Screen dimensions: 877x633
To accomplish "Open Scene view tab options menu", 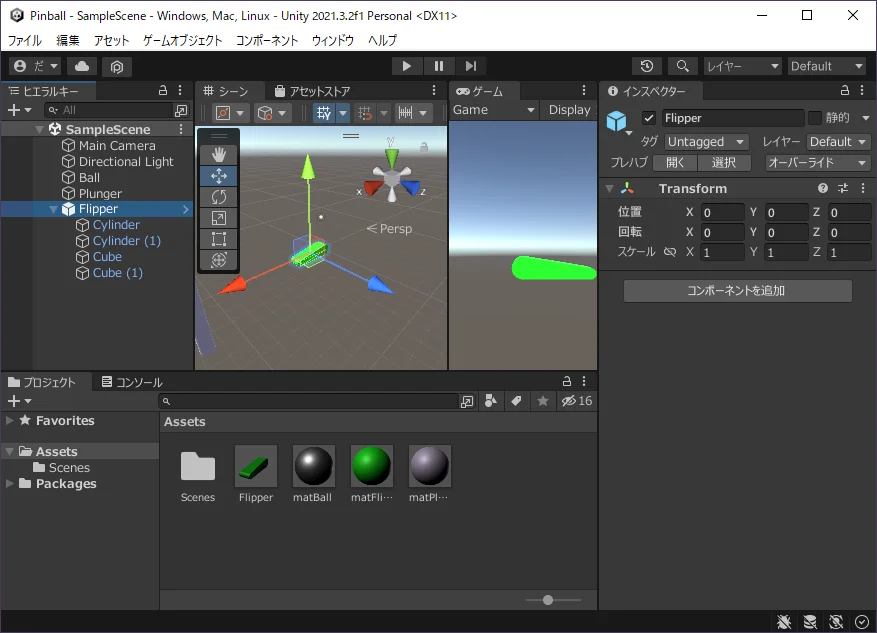I will [434, 91].
